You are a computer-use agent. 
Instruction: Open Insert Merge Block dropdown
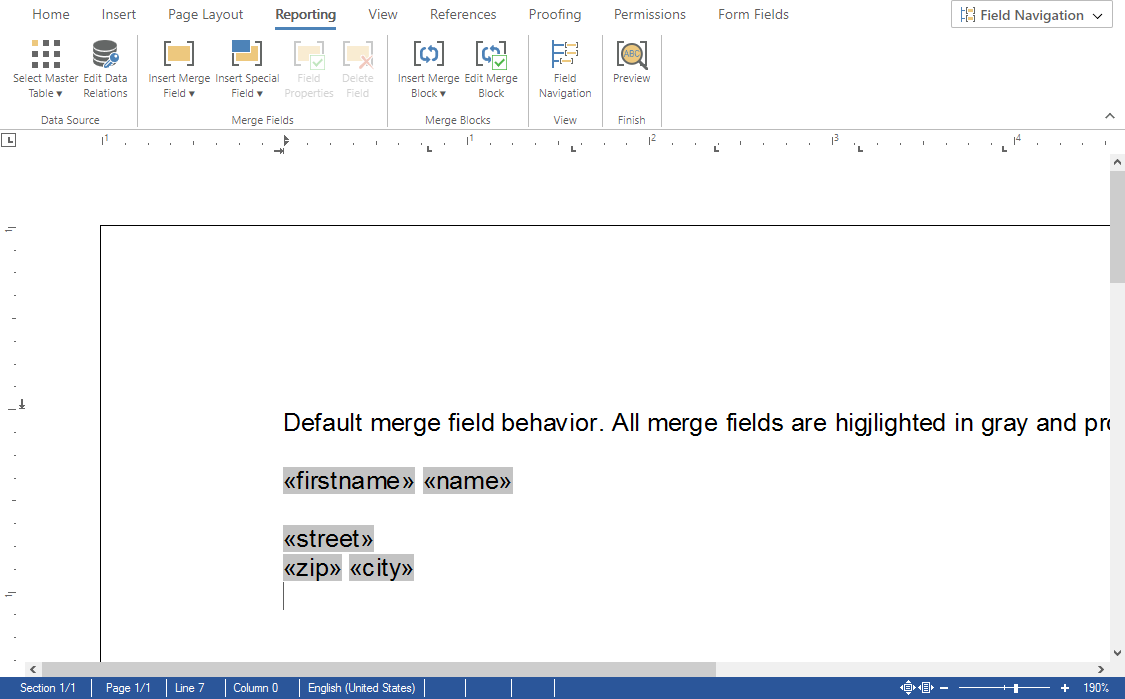(428, 70)
